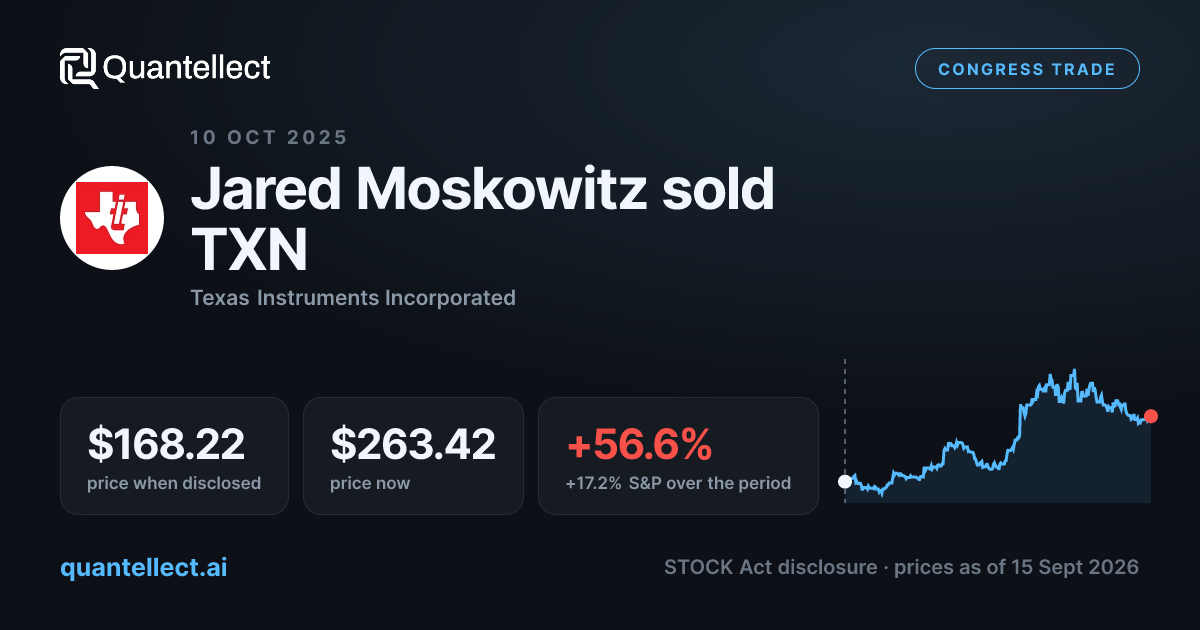Click the dashed disclosure line on chart
1200x630 pixels.
click(x=845, y=430)
